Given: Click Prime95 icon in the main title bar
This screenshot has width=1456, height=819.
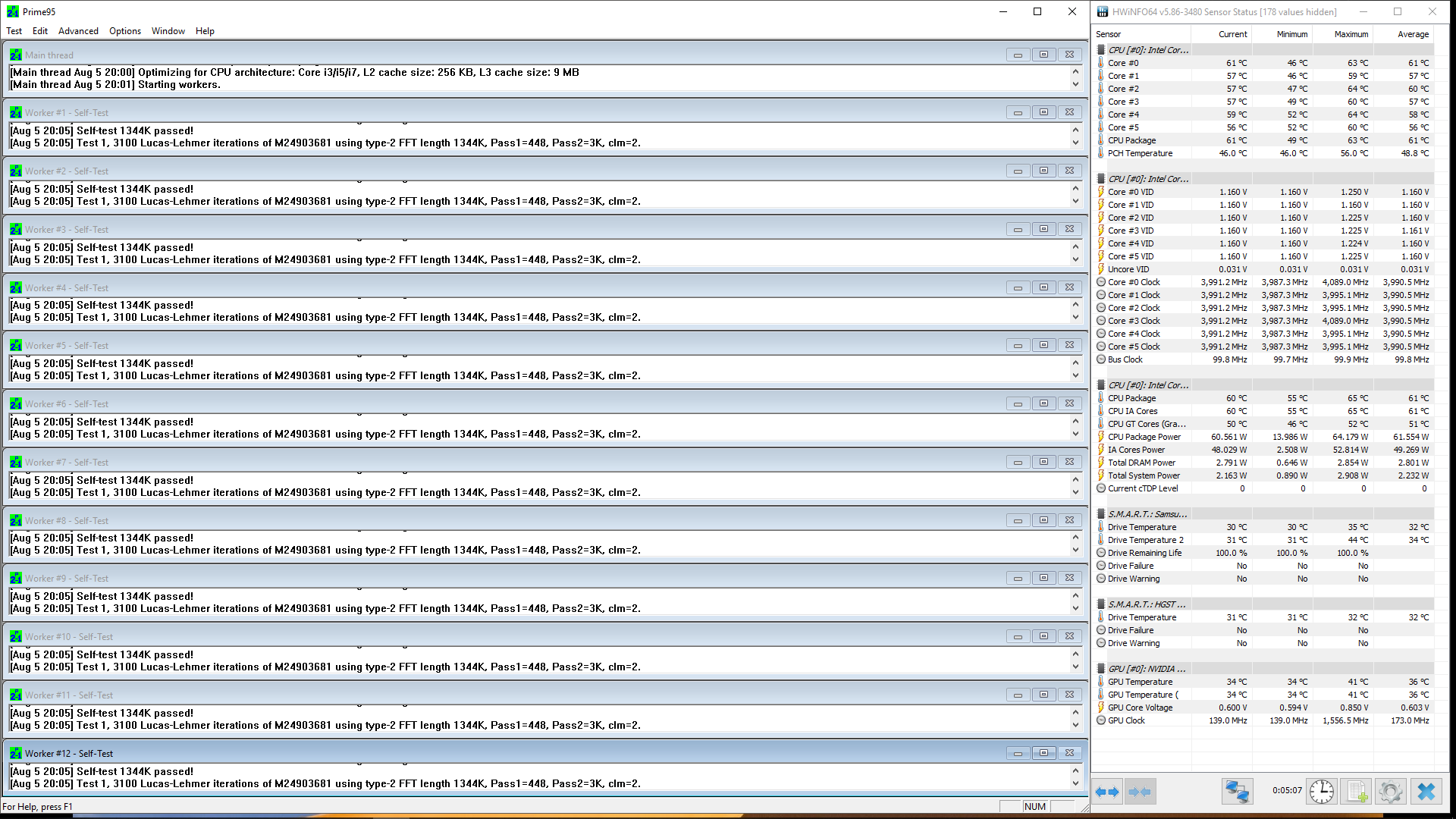Looking at the screenshot, I should (x=13, y=11).
